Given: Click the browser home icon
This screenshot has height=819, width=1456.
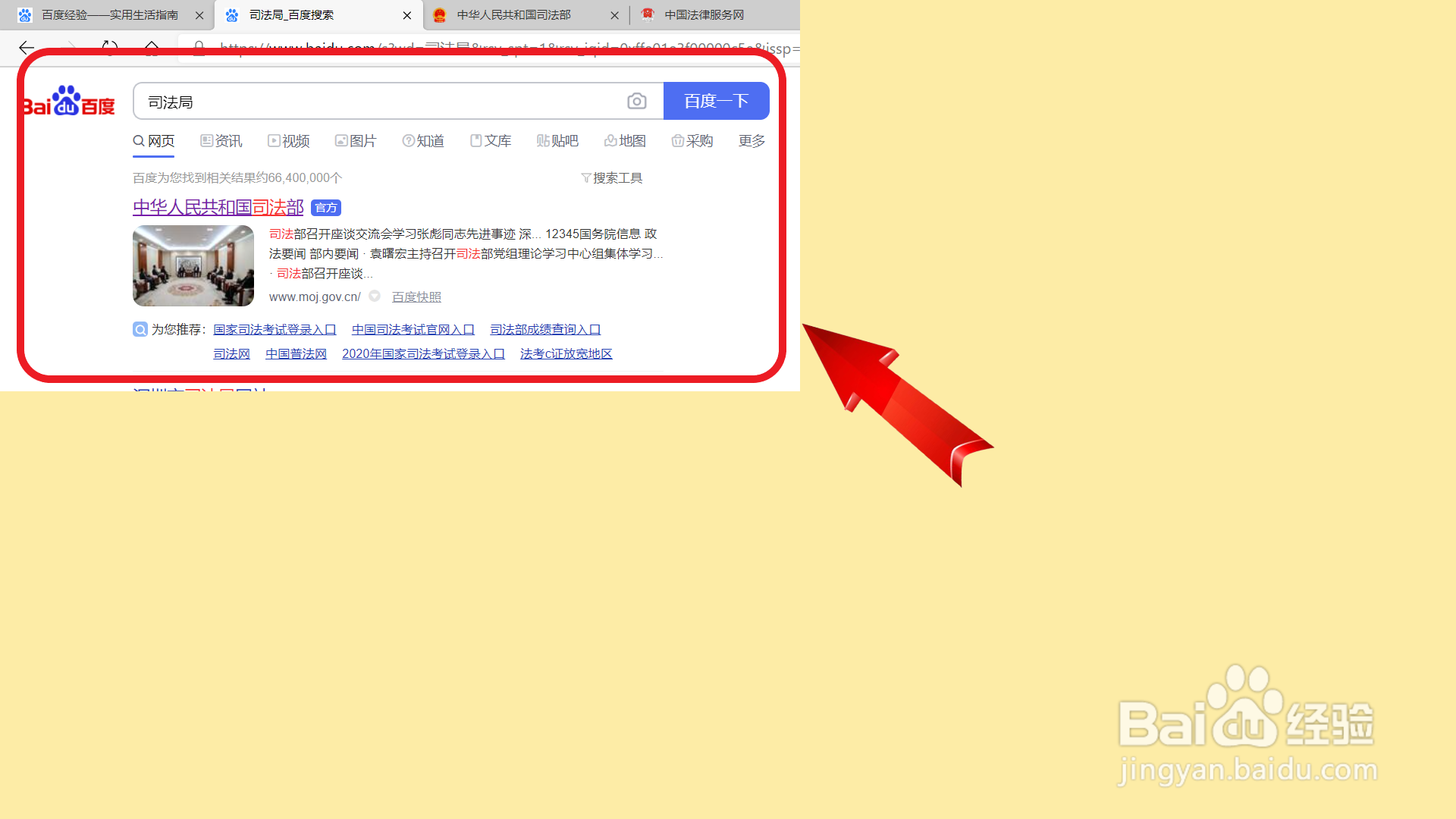Looking at the screenshot, I should pyautogui.click(x=152, y=49).
